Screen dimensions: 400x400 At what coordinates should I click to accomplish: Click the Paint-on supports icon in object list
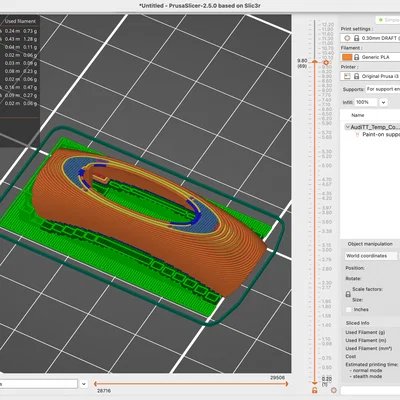[x=358, y=135]
